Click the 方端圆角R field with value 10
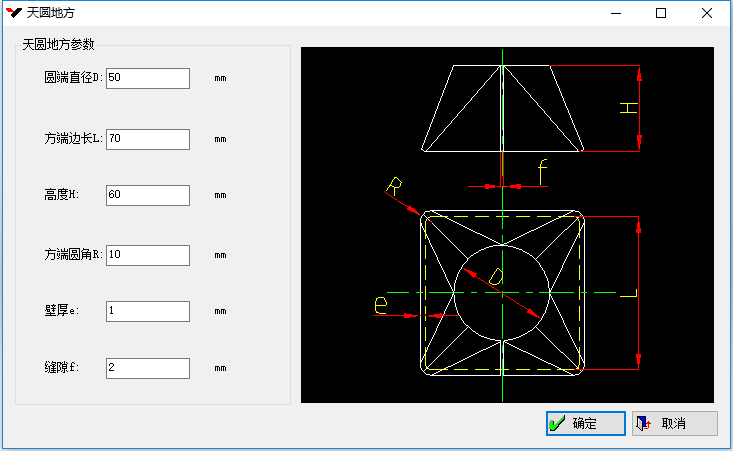The image size is (733, 451). point(147,255)
